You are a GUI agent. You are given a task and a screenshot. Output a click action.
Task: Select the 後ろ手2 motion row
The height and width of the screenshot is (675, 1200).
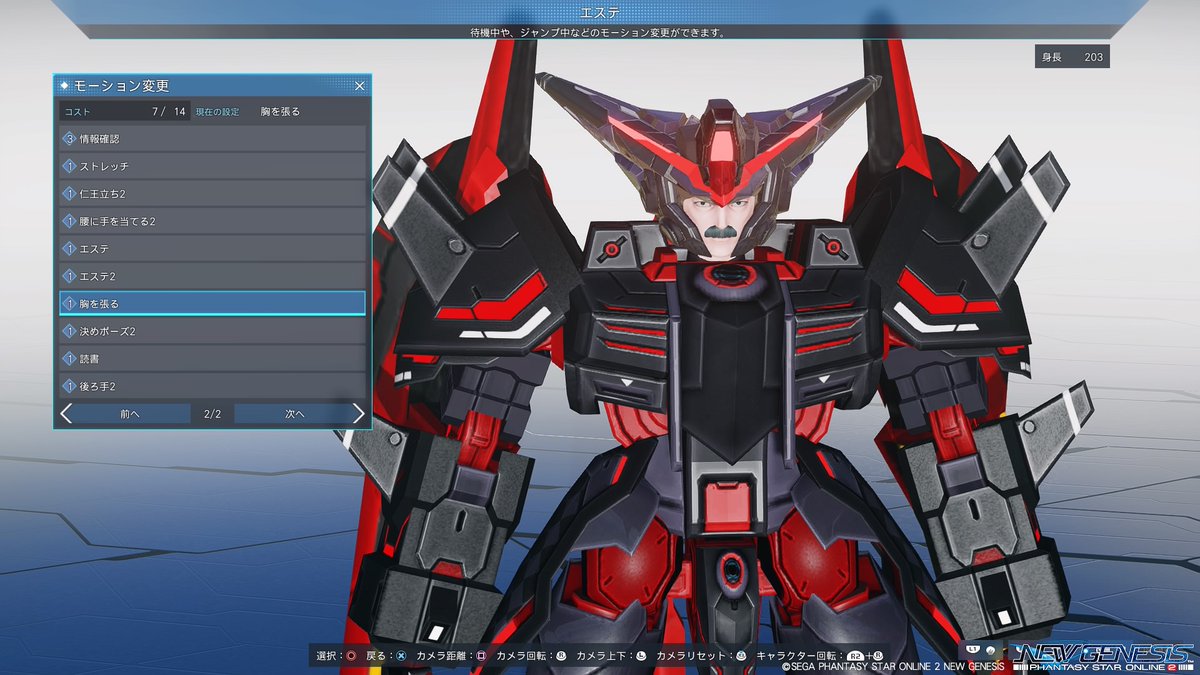pos(212,386)
